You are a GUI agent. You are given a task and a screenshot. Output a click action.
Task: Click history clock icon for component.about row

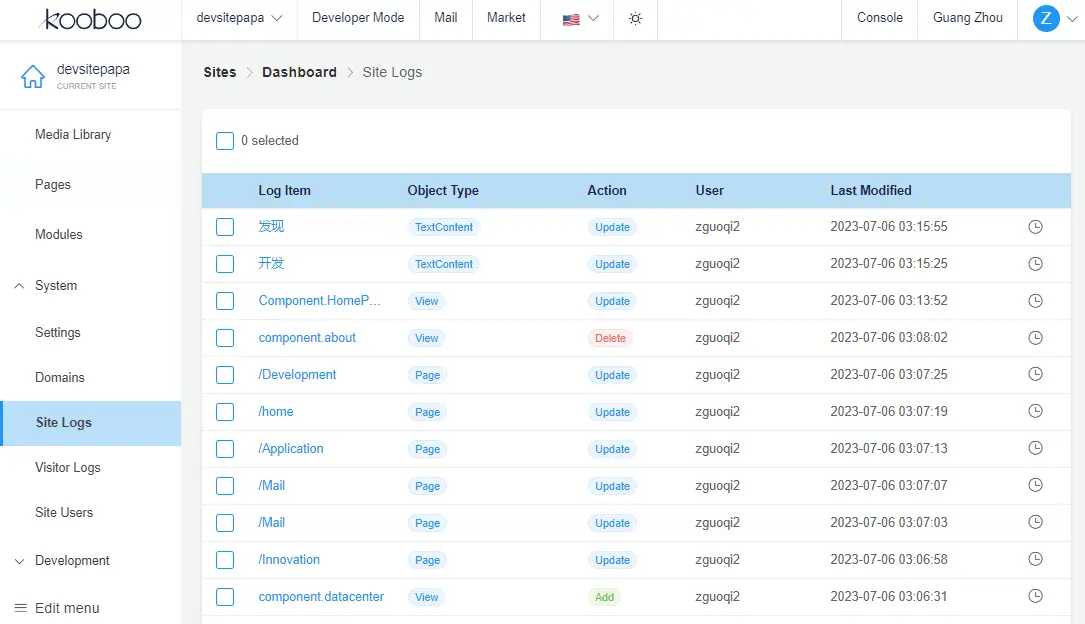tap(1035, 338)
